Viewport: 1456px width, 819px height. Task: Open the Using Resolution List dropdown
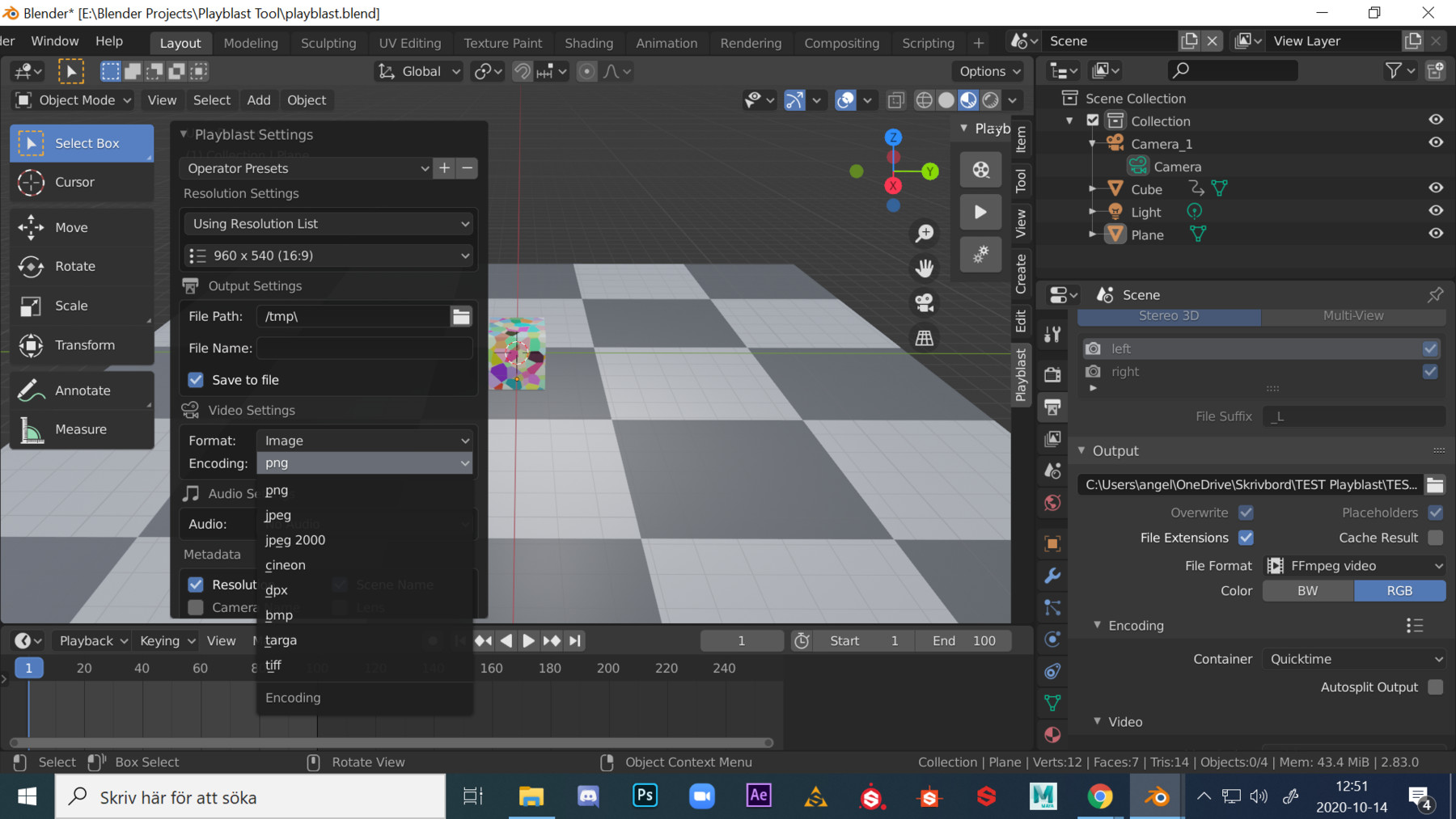point(328,224)
